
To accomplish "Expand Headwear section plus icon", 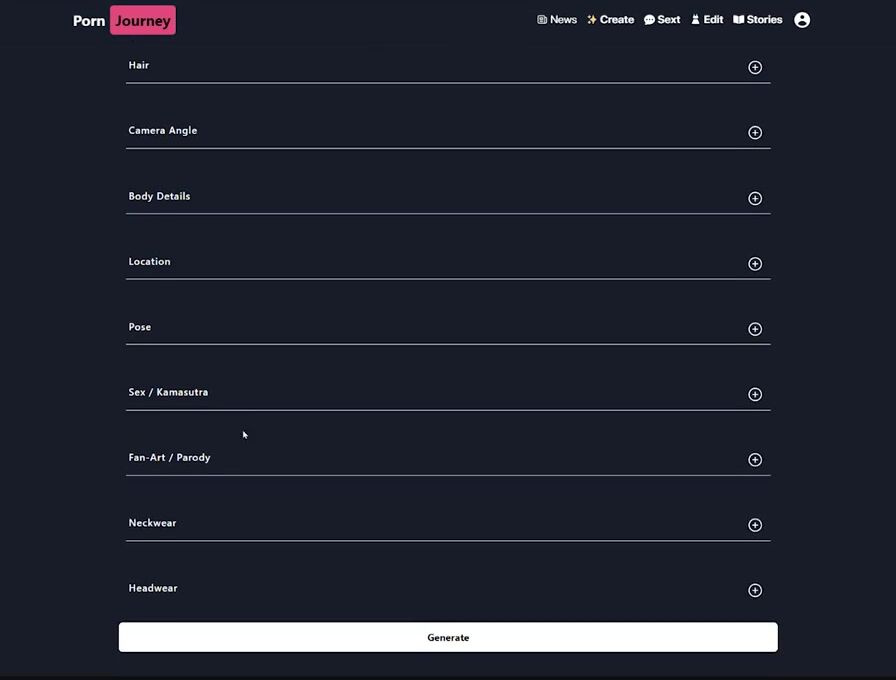I will click(x=755, y=590).
